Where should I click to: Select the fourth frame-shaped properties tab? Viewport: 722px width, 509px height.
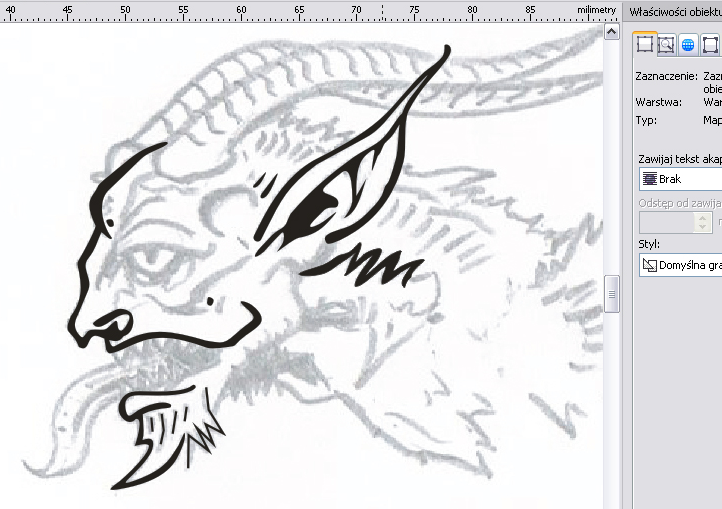[710, 44]
